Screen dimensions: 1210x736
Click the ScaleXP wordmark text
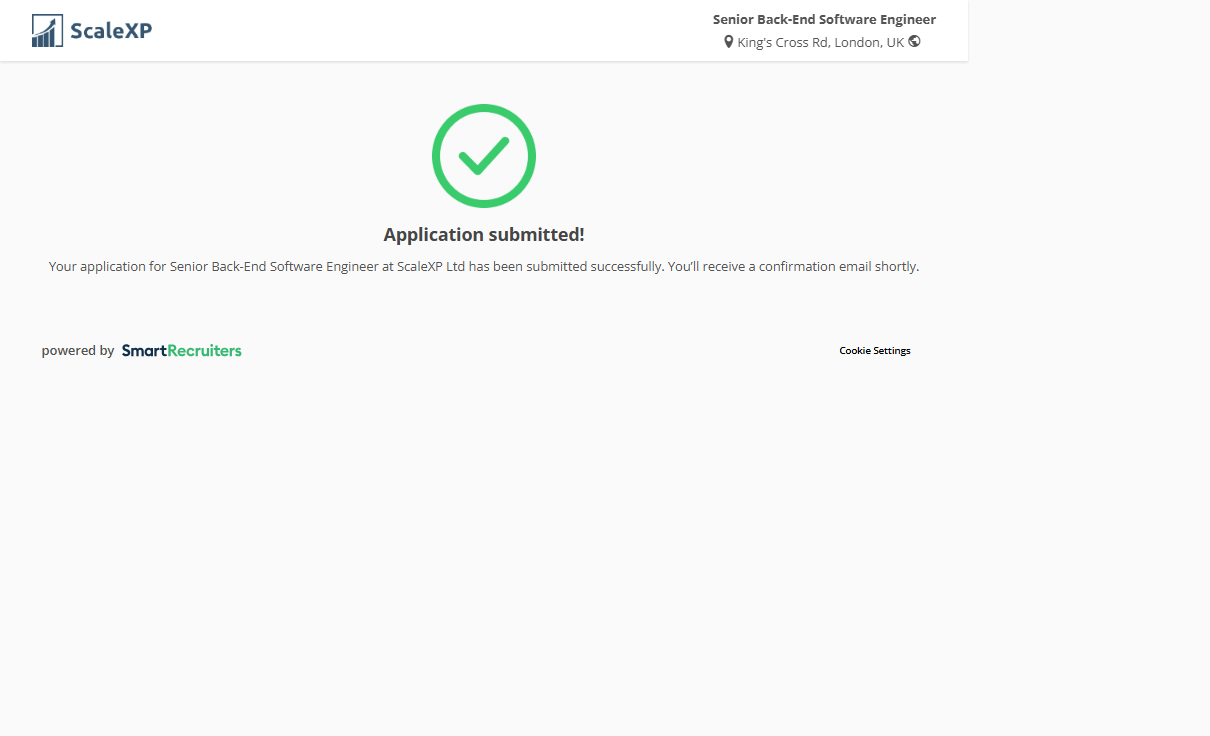pos(111,31)
